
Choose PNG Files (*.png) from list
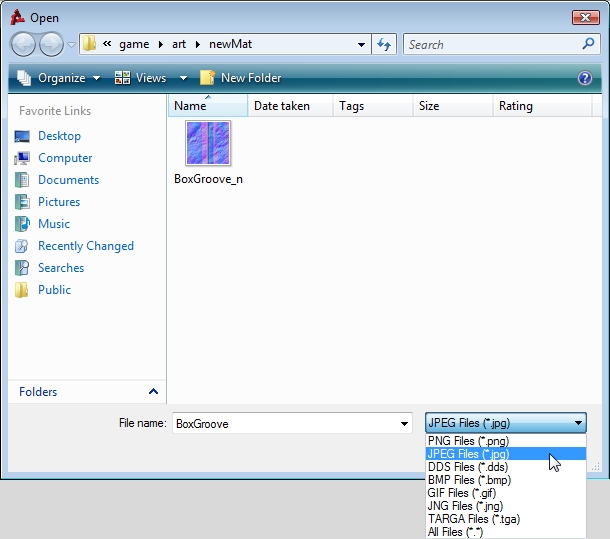(468, 441)
